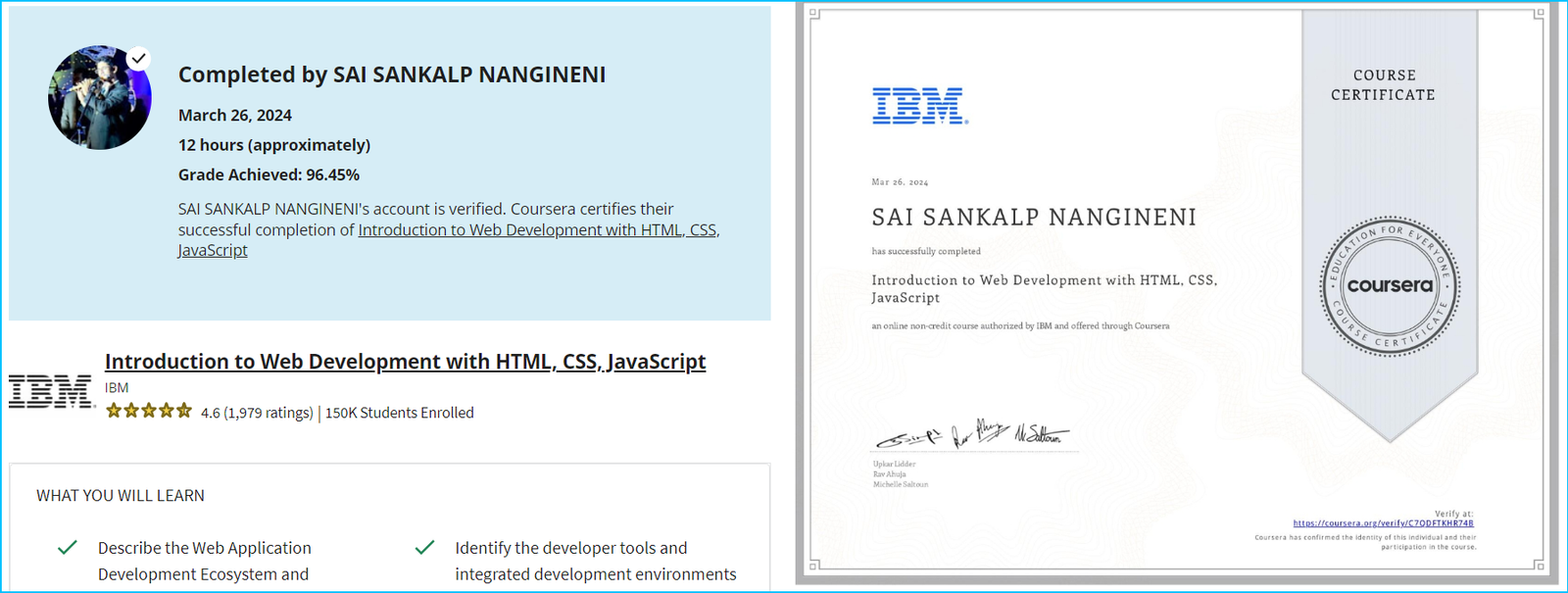The width and height of the screenshot is (1568, 593).
Task: Click the '12 hours (approximately)' text
Action: tap(274, 145)
